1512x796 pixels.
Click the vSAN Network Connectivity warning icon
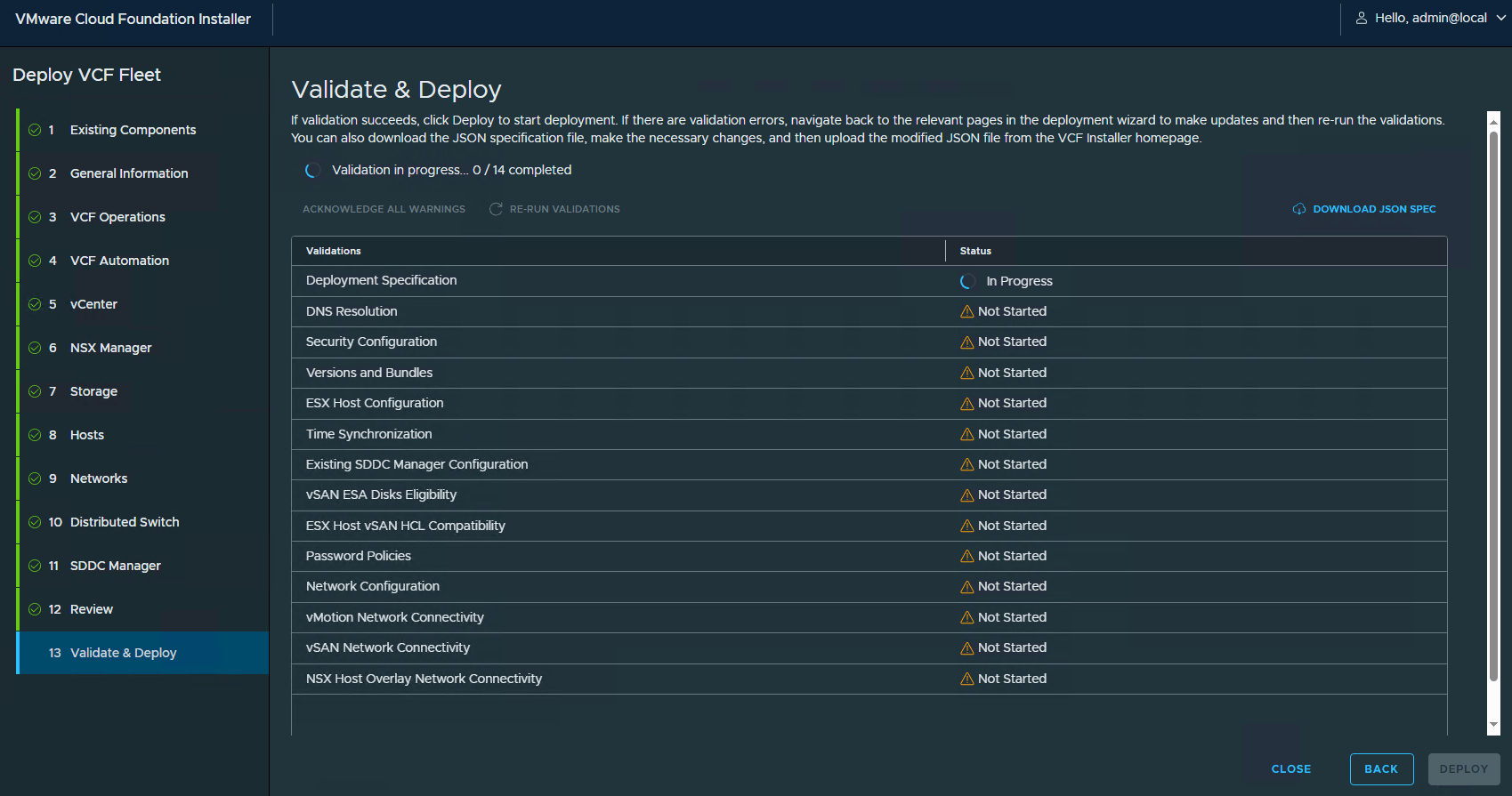(x=966, y=648)
